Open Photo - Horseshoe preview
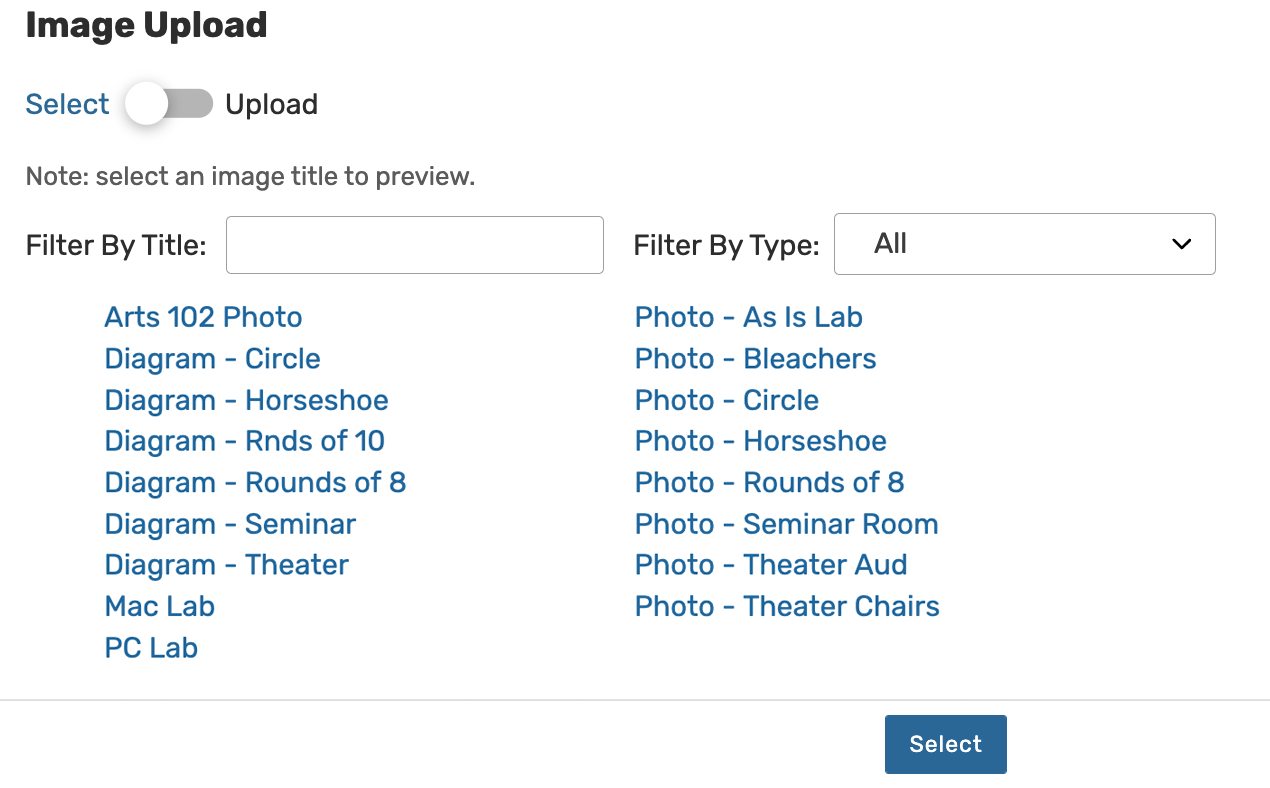 click(x=760, y=442)
